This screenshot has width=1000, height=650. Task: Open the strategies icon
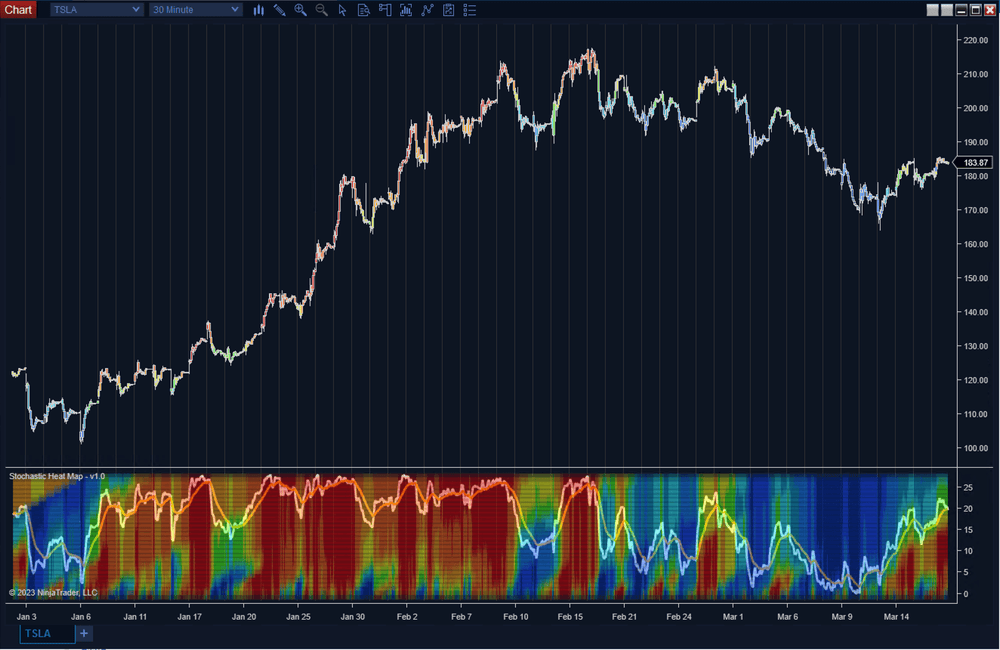pyautogui.click(x=448, y=10)
